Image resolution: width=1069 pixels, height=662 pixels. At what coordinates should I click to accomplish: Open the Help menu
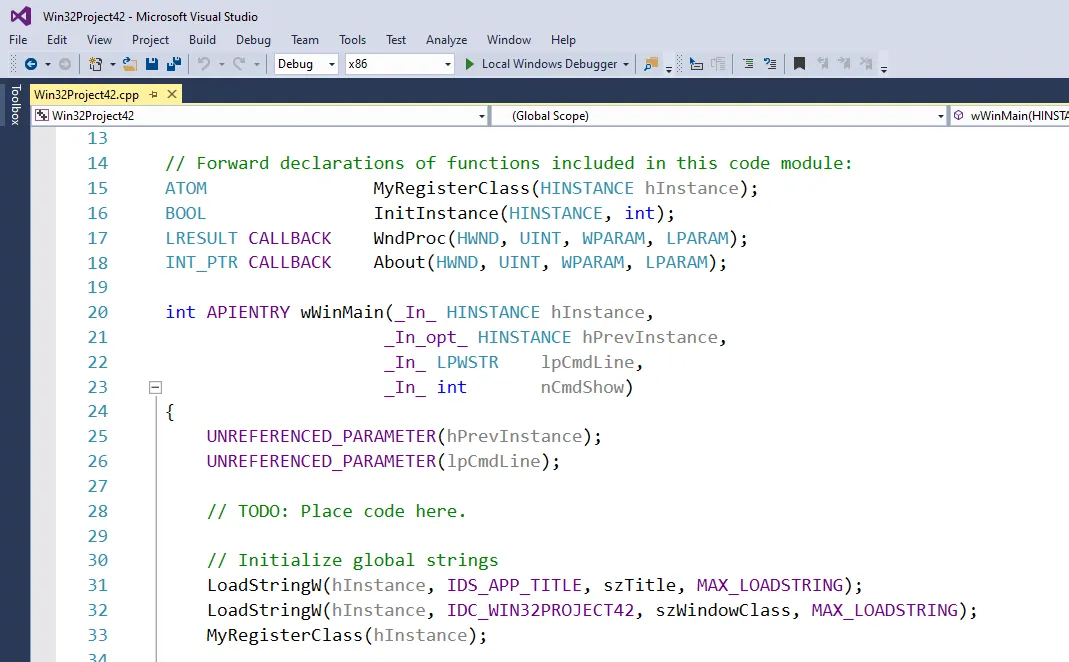click(x=563, y=40)
